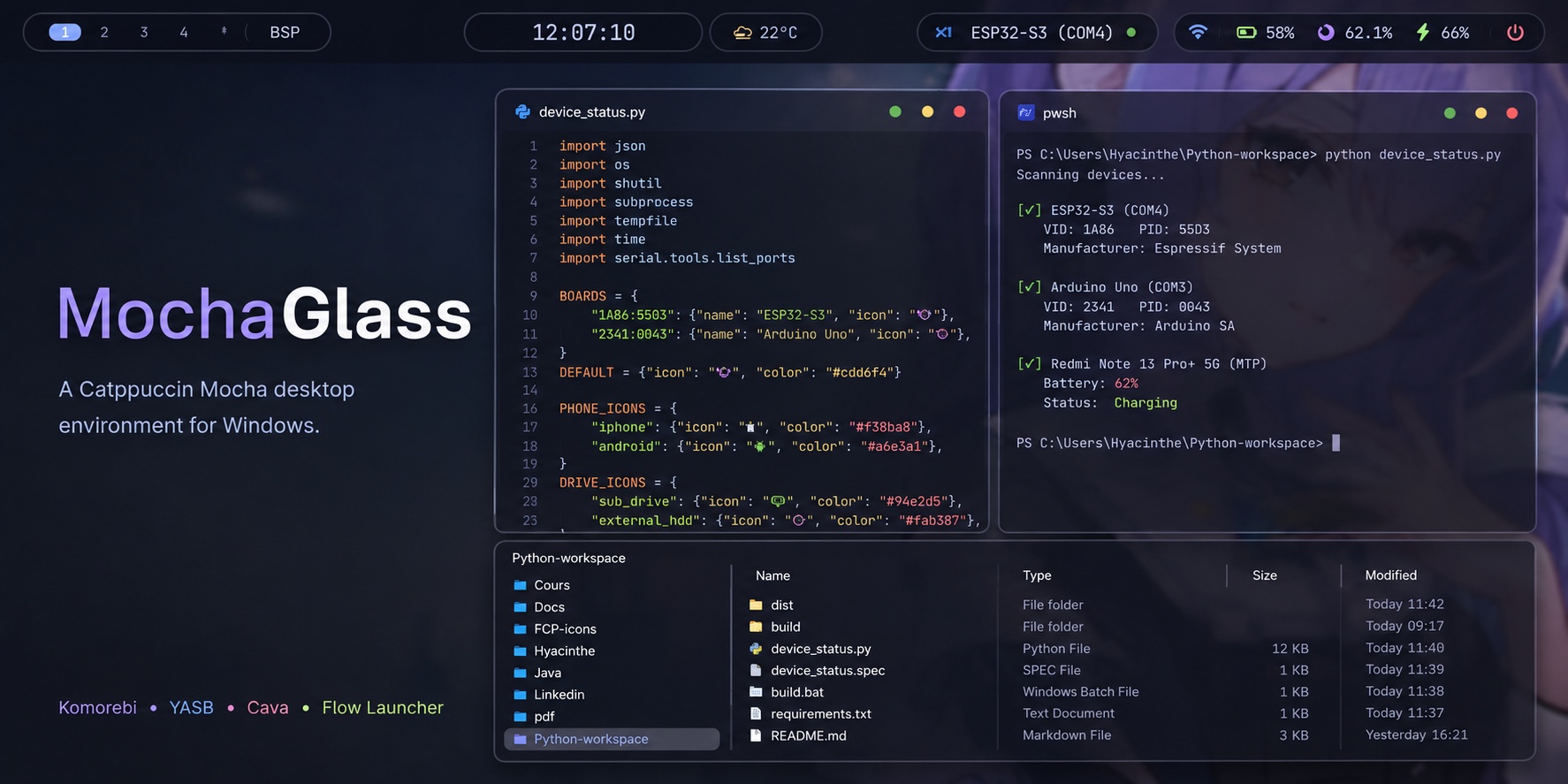Image resolution: width=1568 pixels, height=784 pixels.
Task: Click "Scanning devices..." in the pwsh terminal
Action: point(1090,175)
